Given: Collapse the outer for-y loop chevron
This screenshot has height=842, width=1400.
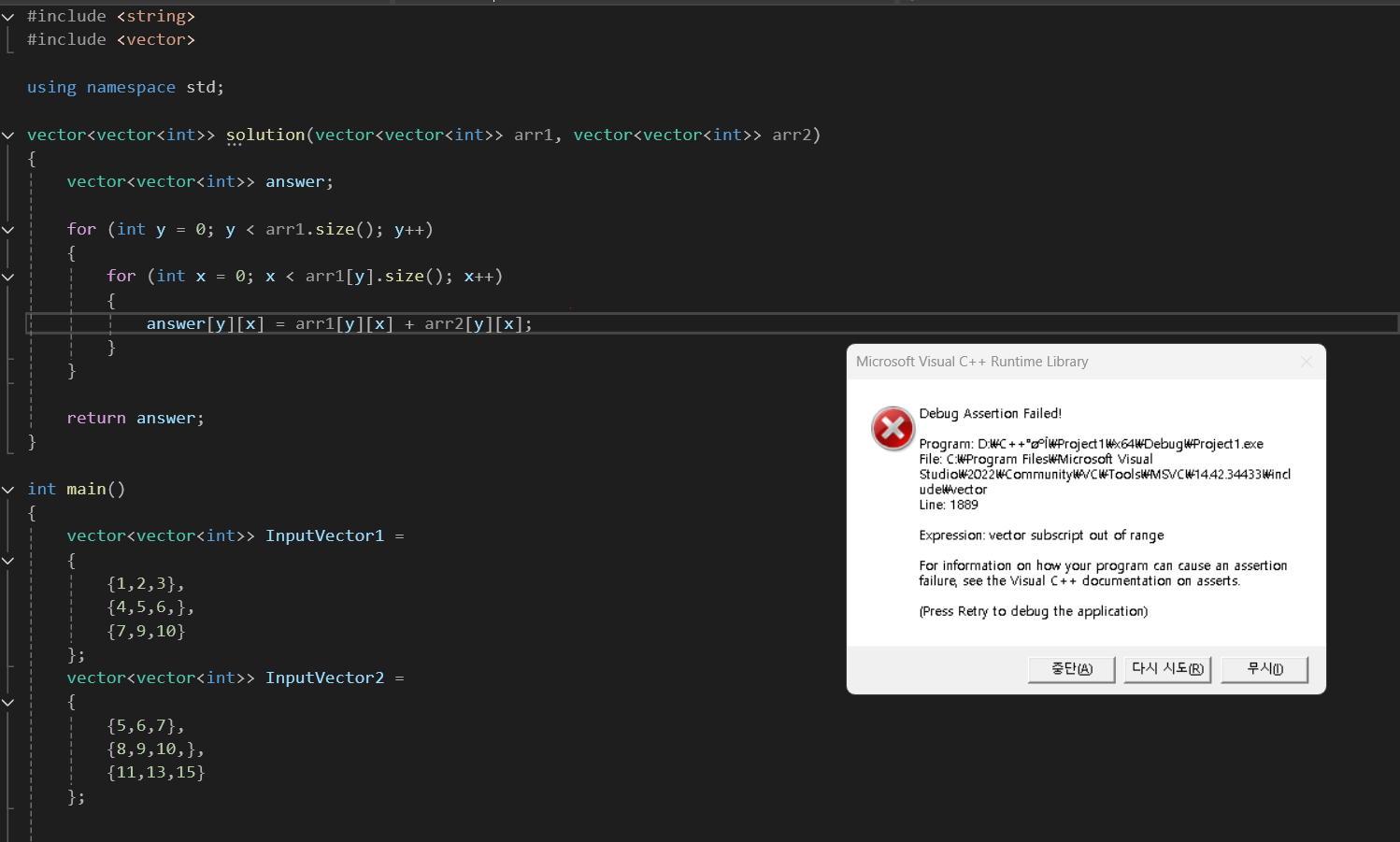Looking at the screenshot, I should tap(8, 230).
